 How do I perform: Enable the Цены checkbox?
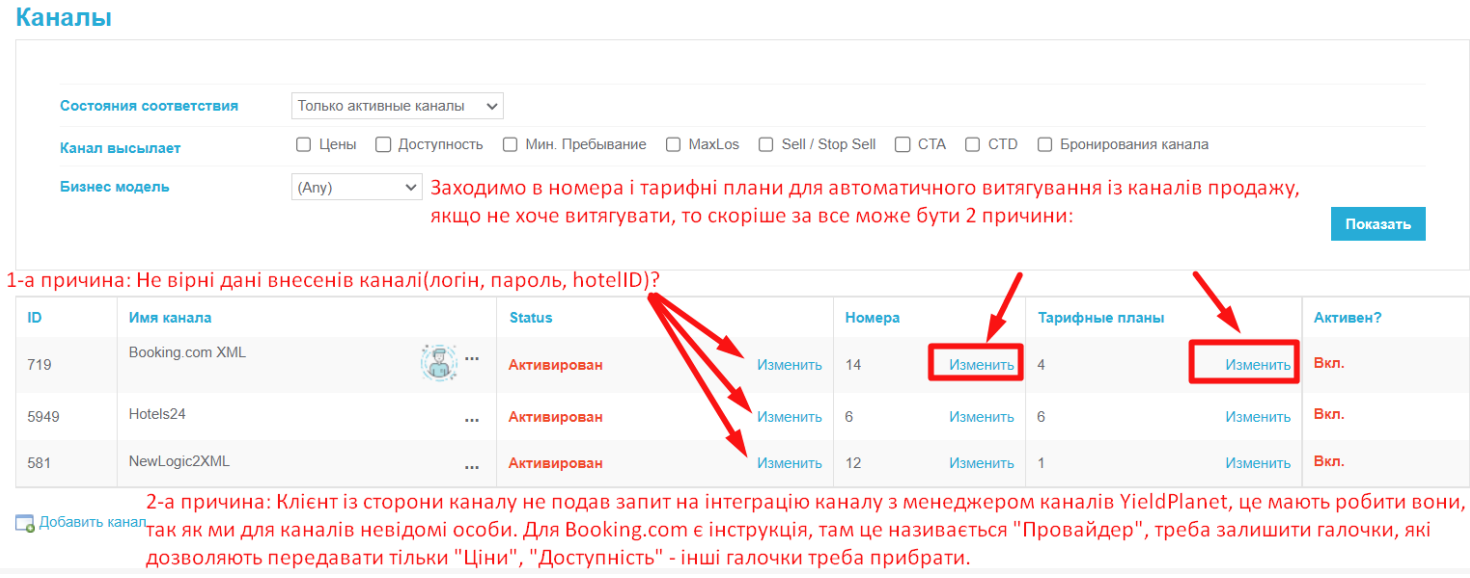pyautogui.click(x=304, y=144)
